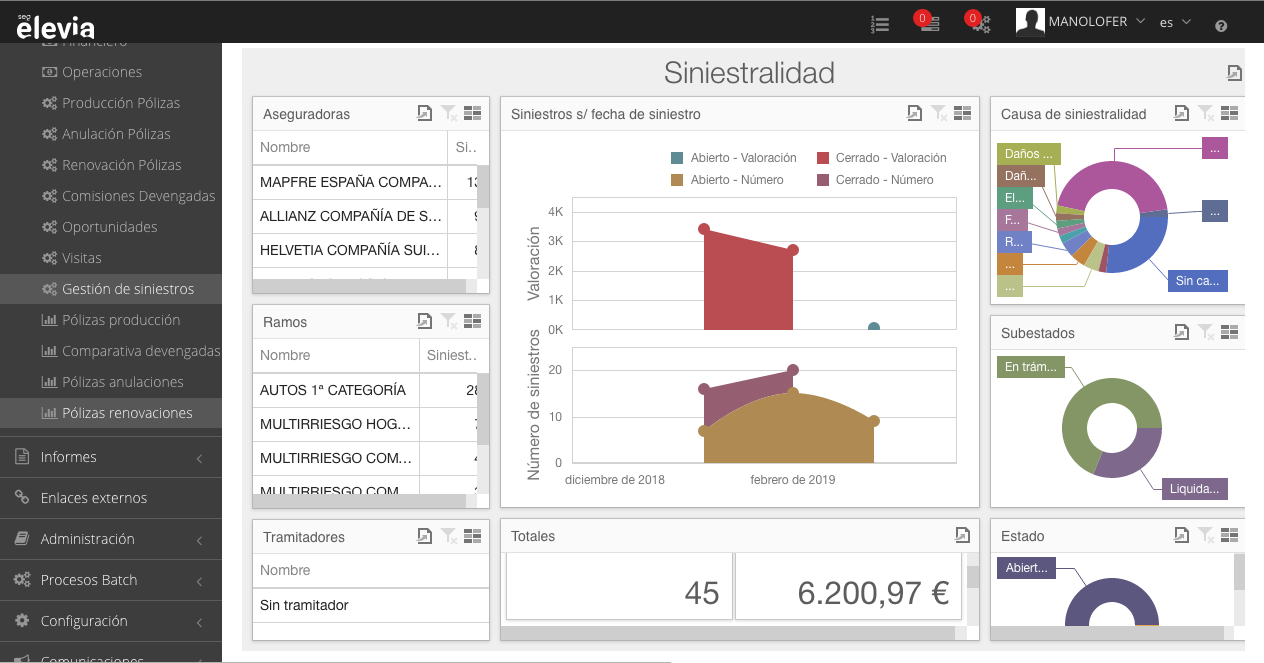Expand the Administración sidebar section
The image size is (1264, 663).
[111, 539]
